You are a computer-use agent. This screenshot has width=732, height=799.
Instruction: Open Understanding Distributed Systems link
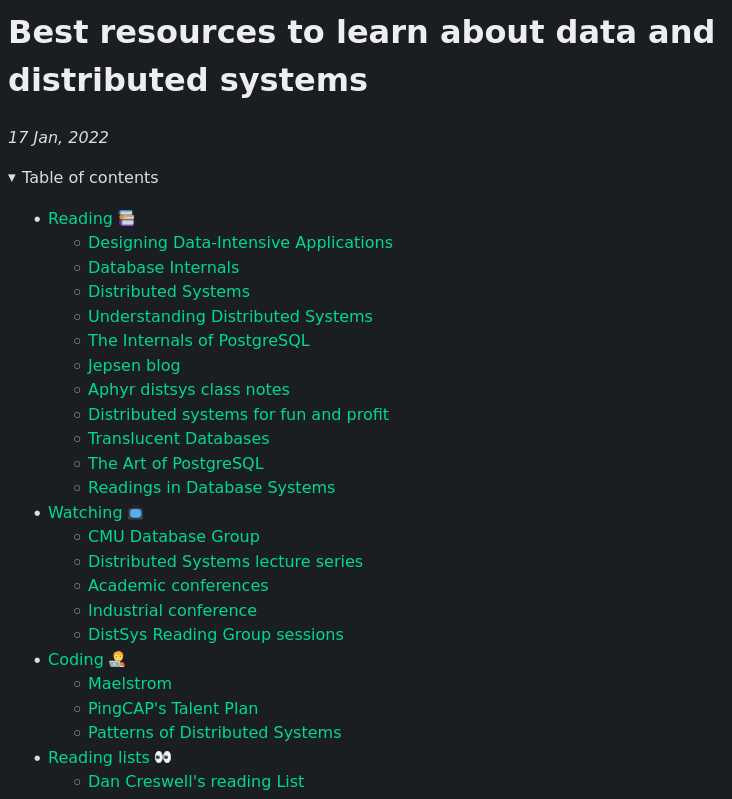click(x=230, y=316)
